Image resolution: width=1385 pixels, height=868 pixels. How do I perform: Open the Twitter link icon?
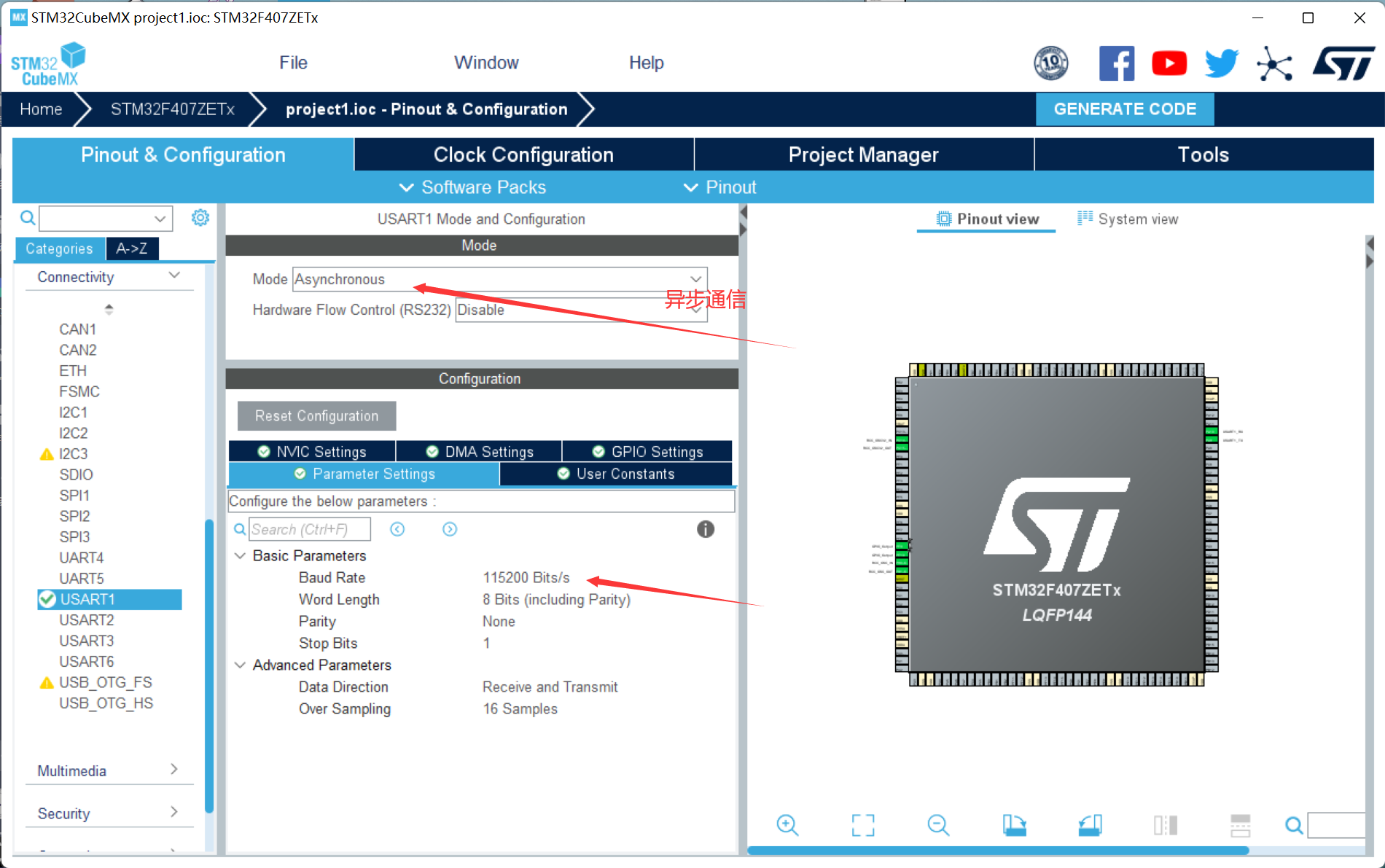[1222, 63]
